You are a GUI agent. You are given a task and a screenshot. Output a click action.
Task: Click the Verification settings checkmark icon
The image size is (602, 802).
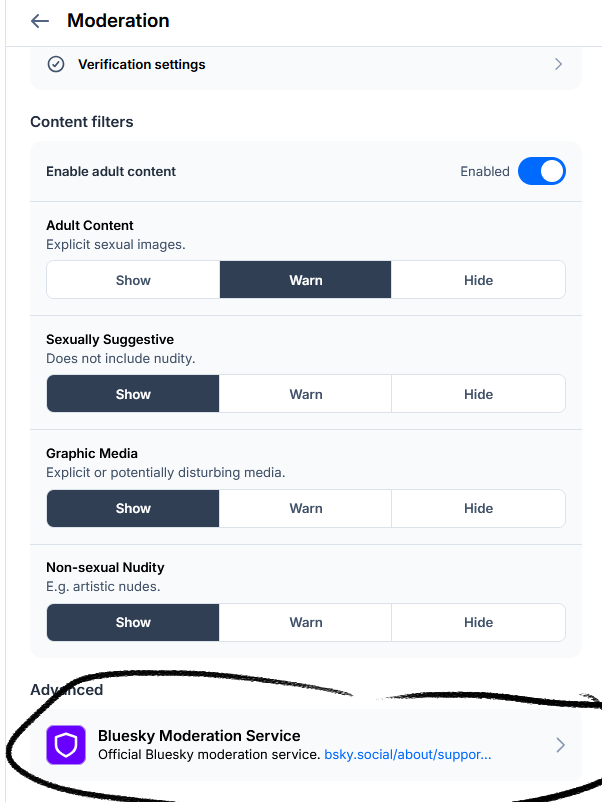(x=57, y=64)
